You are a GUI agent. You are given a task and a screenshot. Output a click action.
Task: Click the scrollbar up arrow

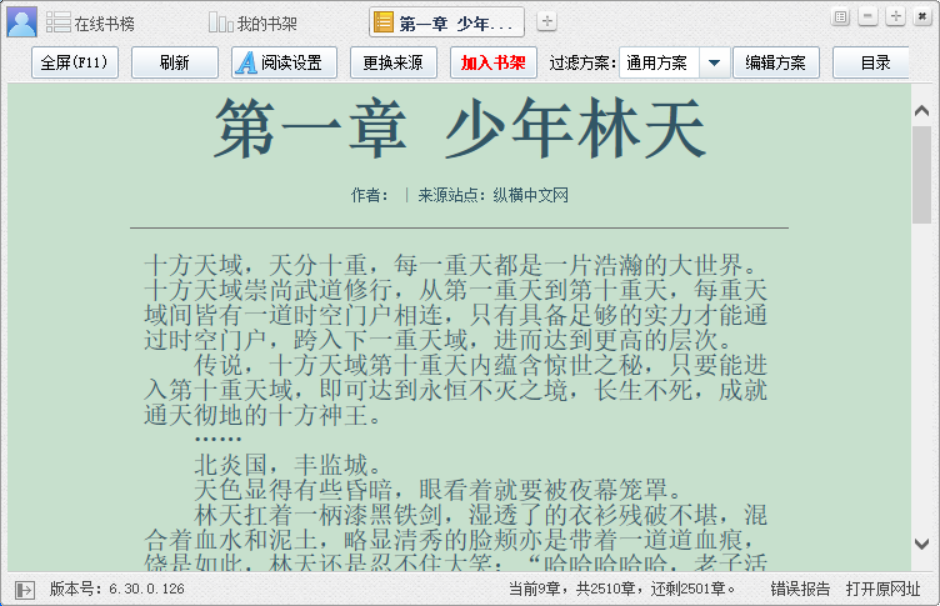coord(921,111)
